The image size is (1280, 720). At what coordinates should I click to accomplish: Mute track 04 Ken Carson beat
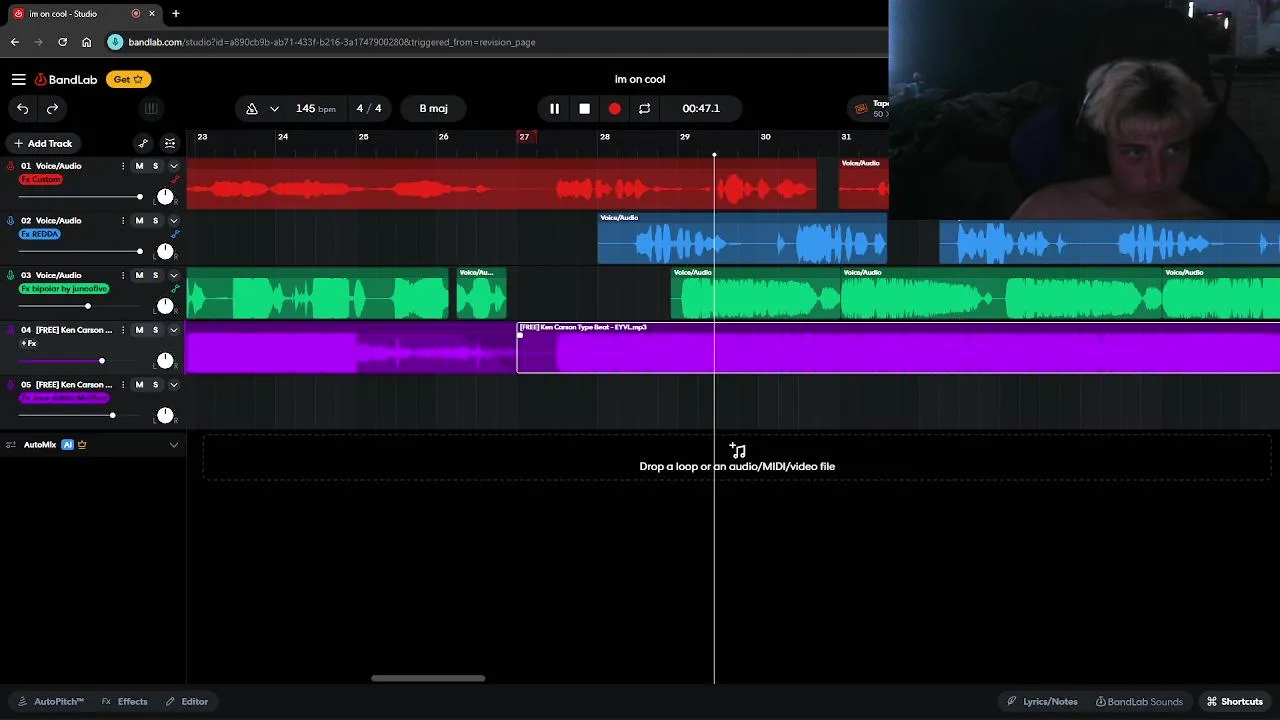[x=139, y=330]
